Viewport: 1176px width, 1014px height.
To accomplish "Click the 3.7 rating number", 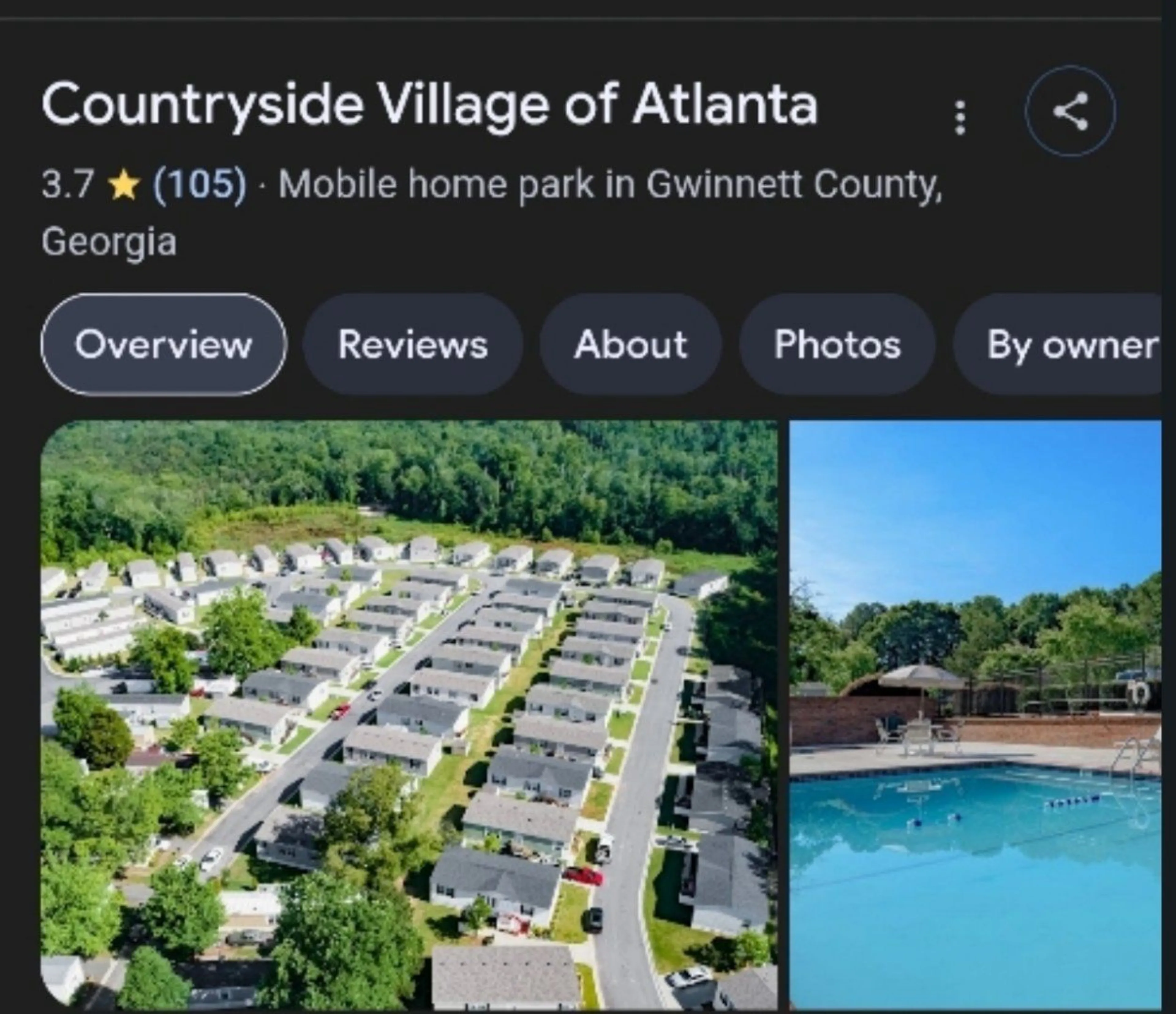I will (67, 185).
